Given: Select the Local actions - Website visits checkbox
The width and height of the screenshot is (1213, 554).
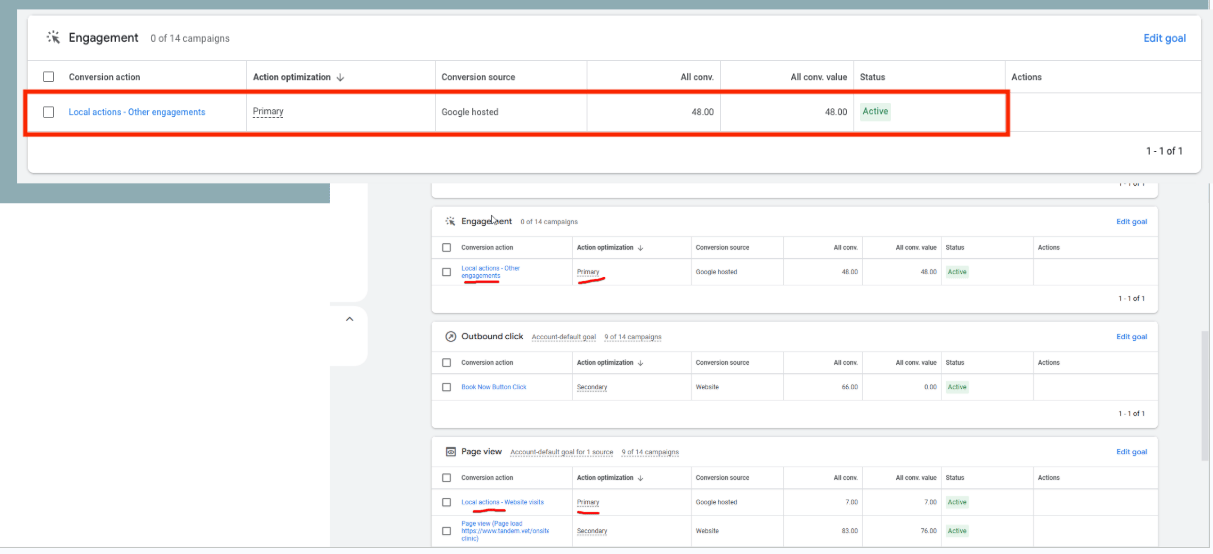Looking at the screenshot, I should [447, 502].
